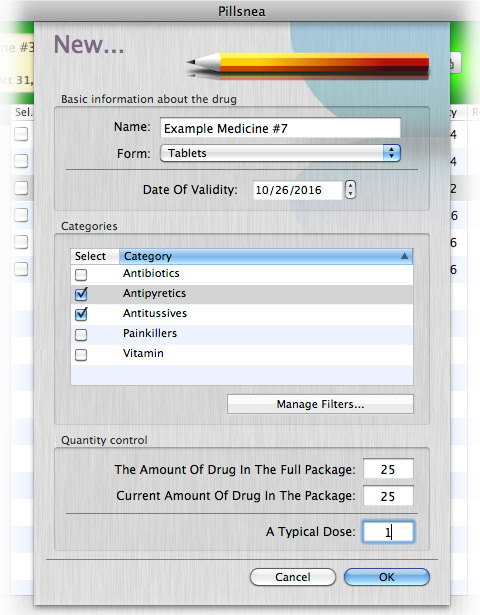The image size is (480, 615).
Task: Click the Current Amount Of Drug field
Action: pyautogui.click(x=388, y=496)
